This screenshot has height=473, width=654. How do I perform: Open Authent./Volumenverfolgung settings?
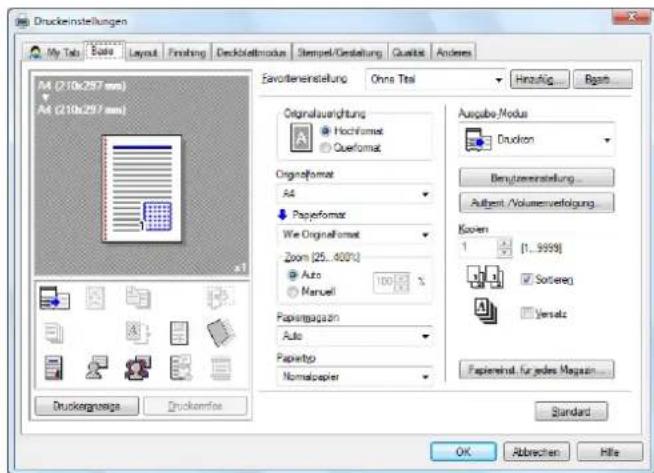point(536,203)
